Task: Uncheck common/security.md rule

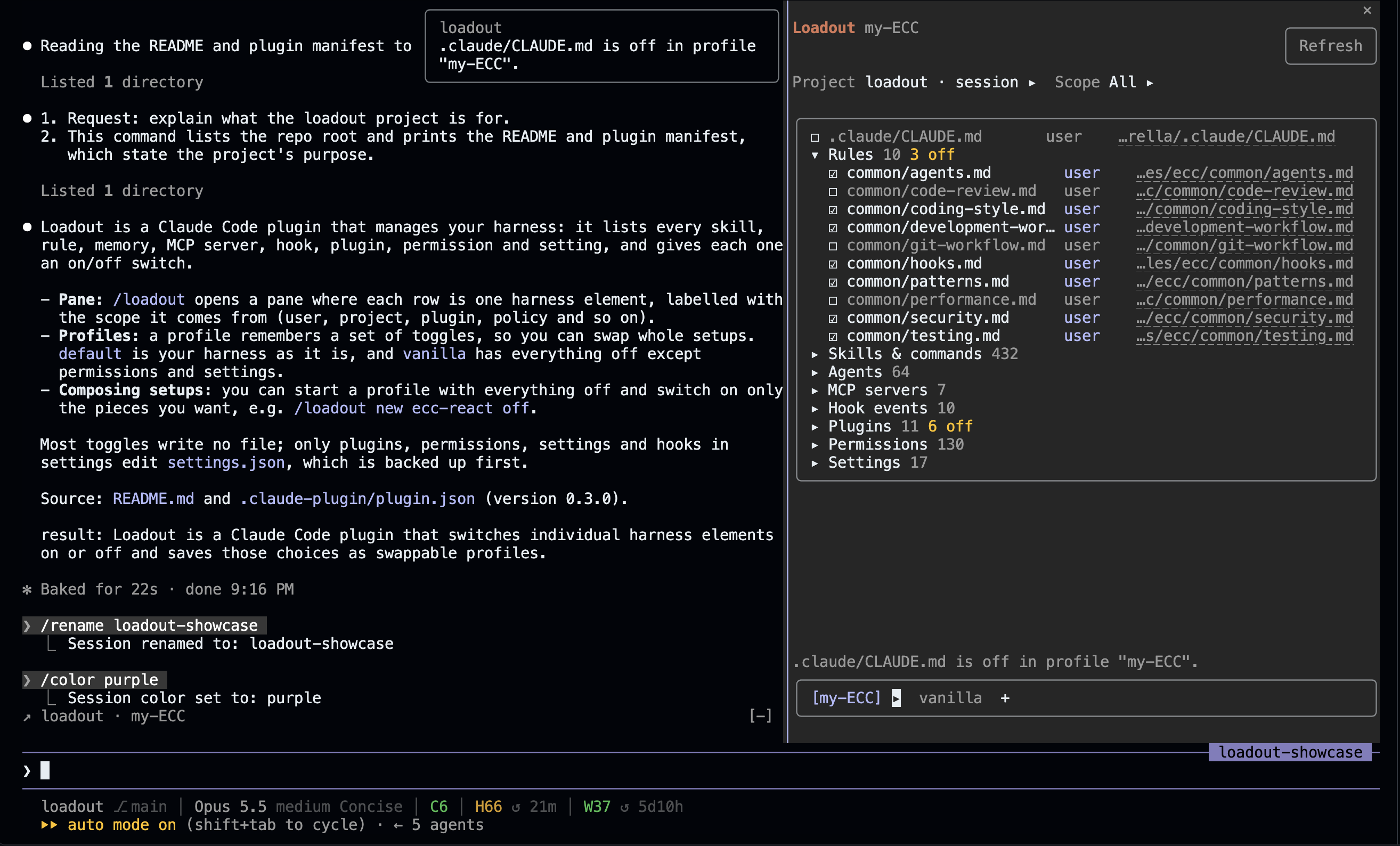Action: click(833, 318)
